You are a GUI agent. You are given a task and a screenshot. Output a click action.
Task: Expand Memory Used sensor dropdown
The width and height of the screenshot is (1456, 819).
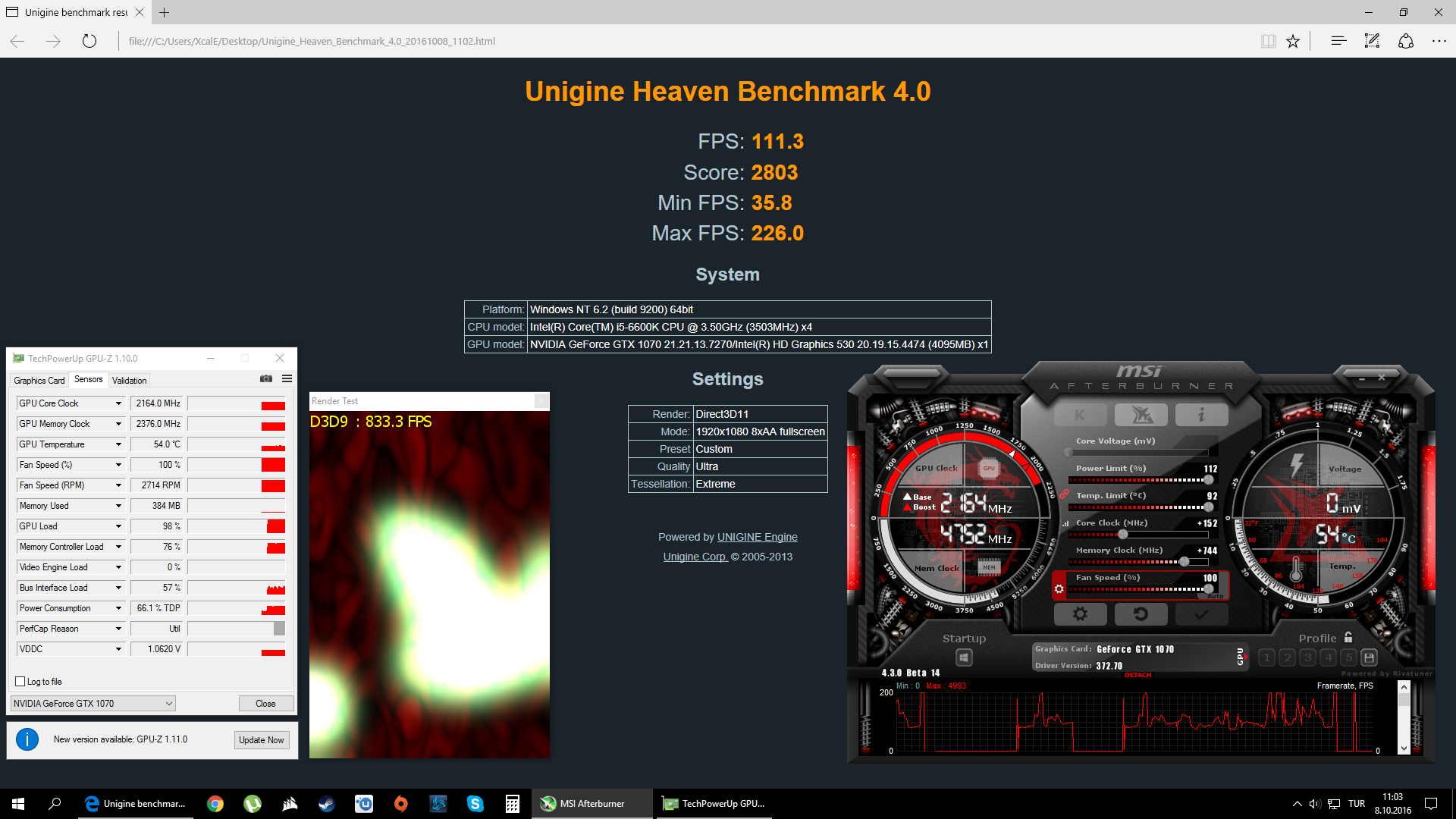click(118, 506)
